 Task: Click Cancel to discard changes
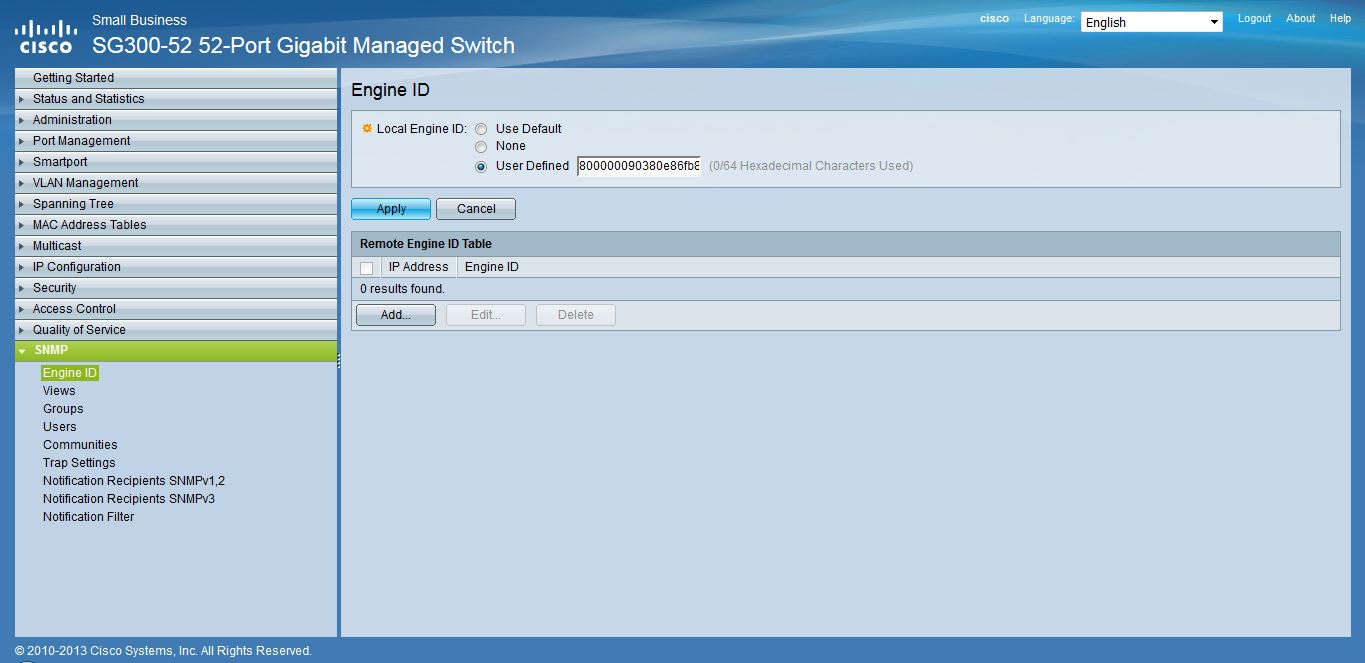(476, 209)
